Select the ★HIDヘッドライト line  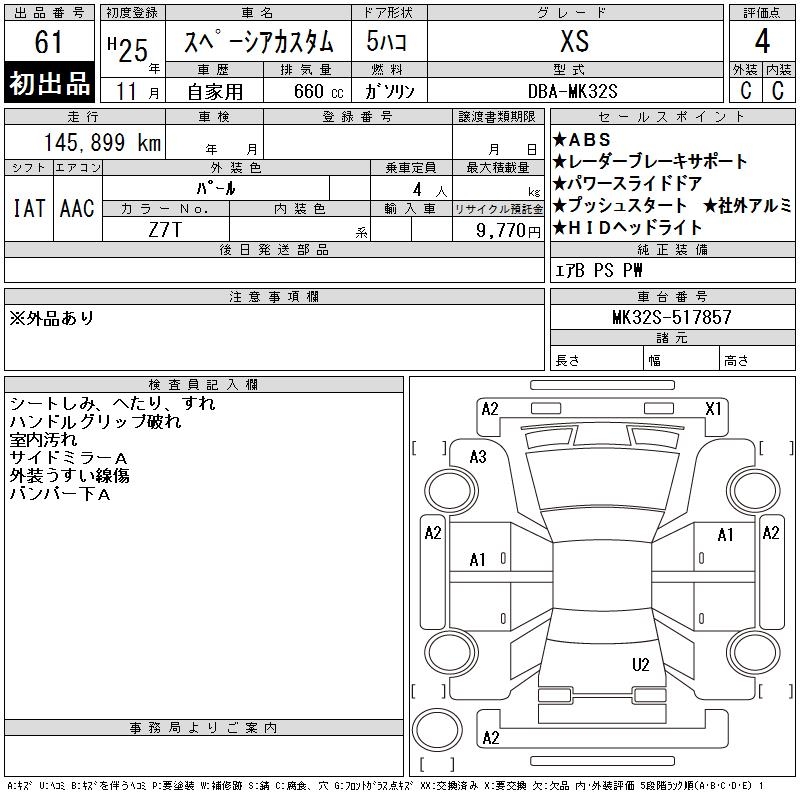[628, 228]
